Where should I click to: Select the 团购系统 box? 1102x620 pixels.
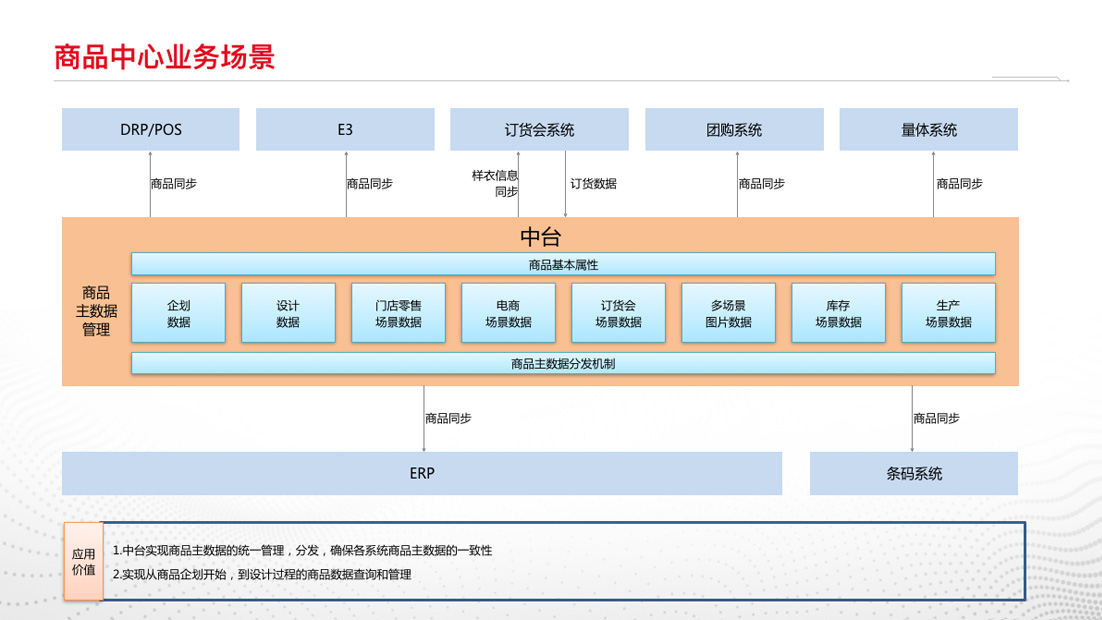click(734, 130)
